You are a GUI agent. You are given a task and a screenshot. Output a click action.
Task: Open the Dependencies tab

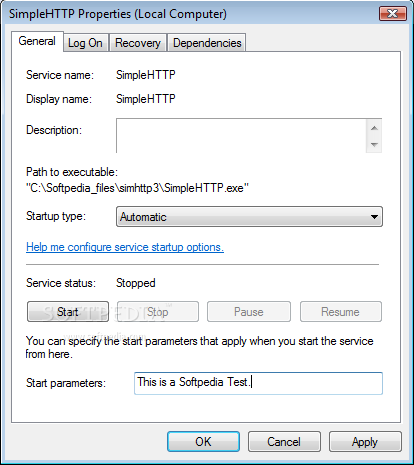(x=207, y=43)
